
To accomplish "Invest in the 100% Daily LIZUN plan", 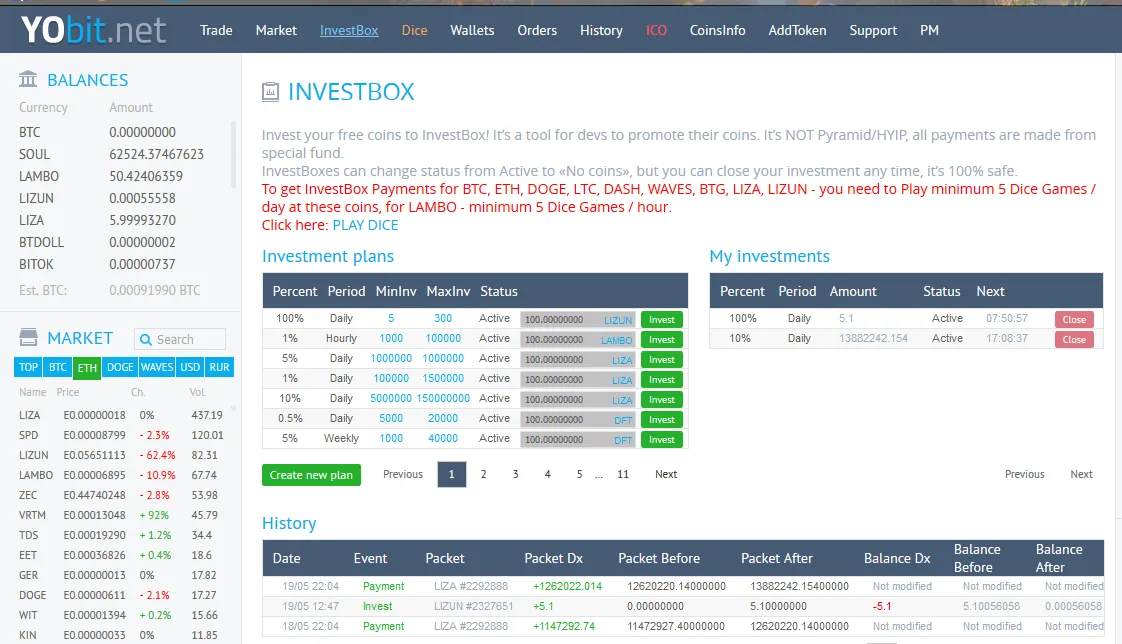I will coord(661,320).
